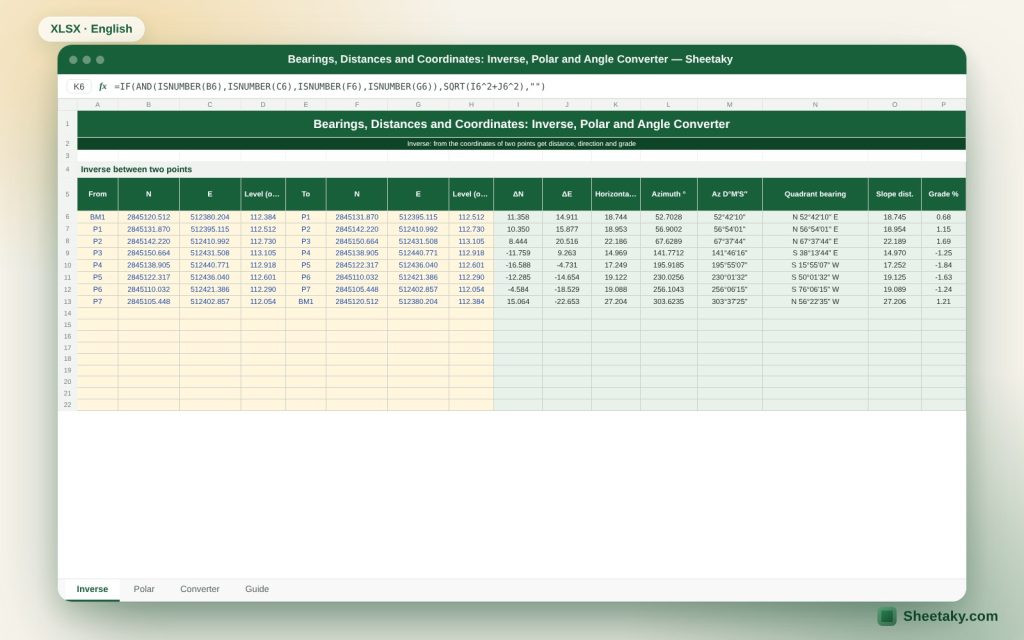
Task: Select the 'N 52°42'10" E' bearing cell
Action: [x=815, y=217]
